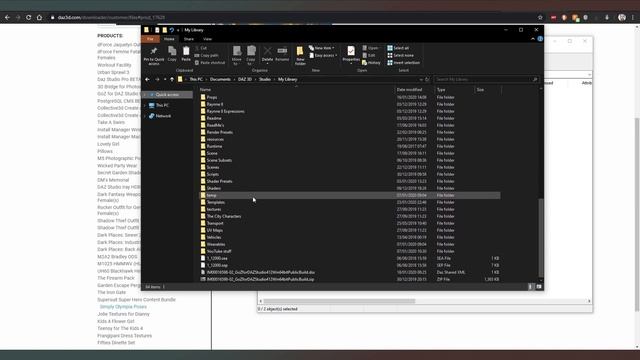Select the temp folder
The height and width of the screenshot is (360, 640).
pyautogui.click(x=349, y=196)
